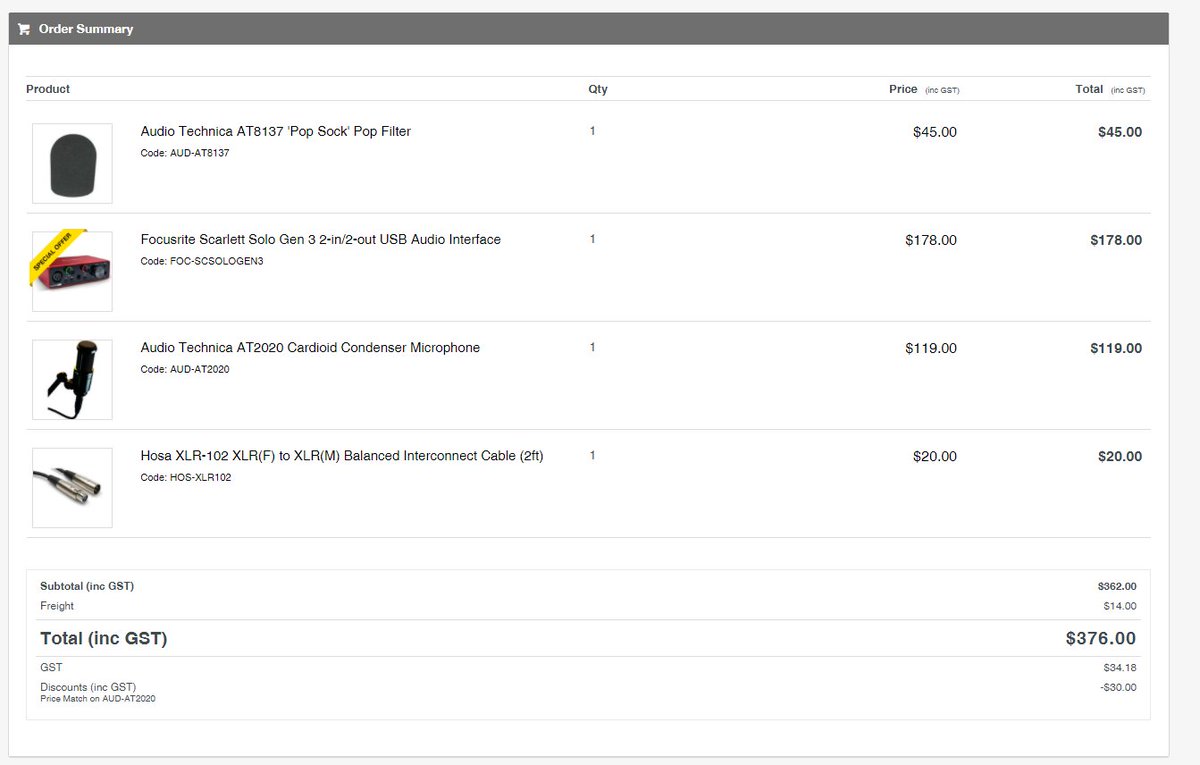Click the Qty column header
Screen dimensions: 1200x765
(597, 89)
